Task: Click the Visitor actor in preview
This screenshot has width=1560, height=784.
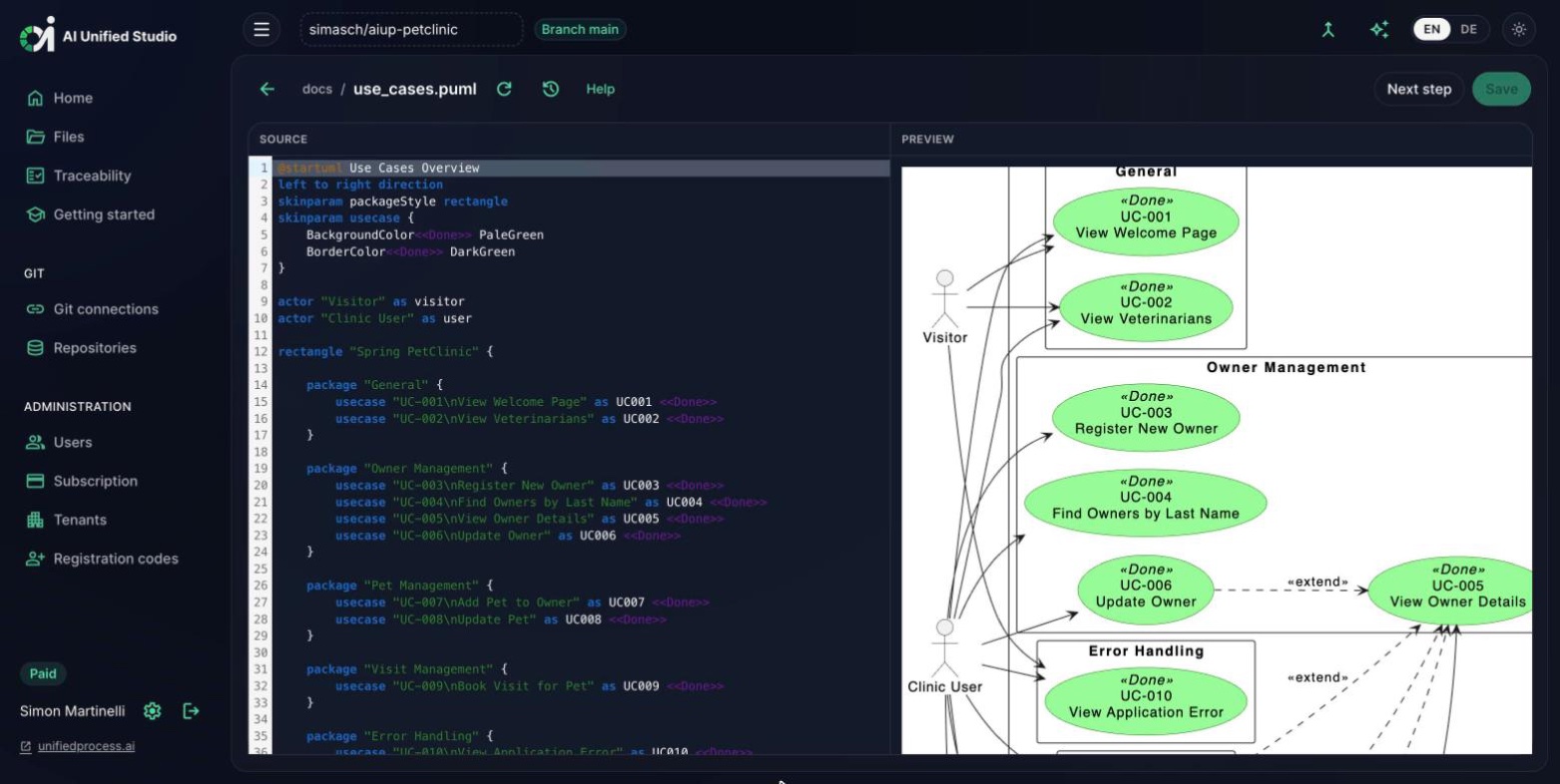Action: point(945,307)
